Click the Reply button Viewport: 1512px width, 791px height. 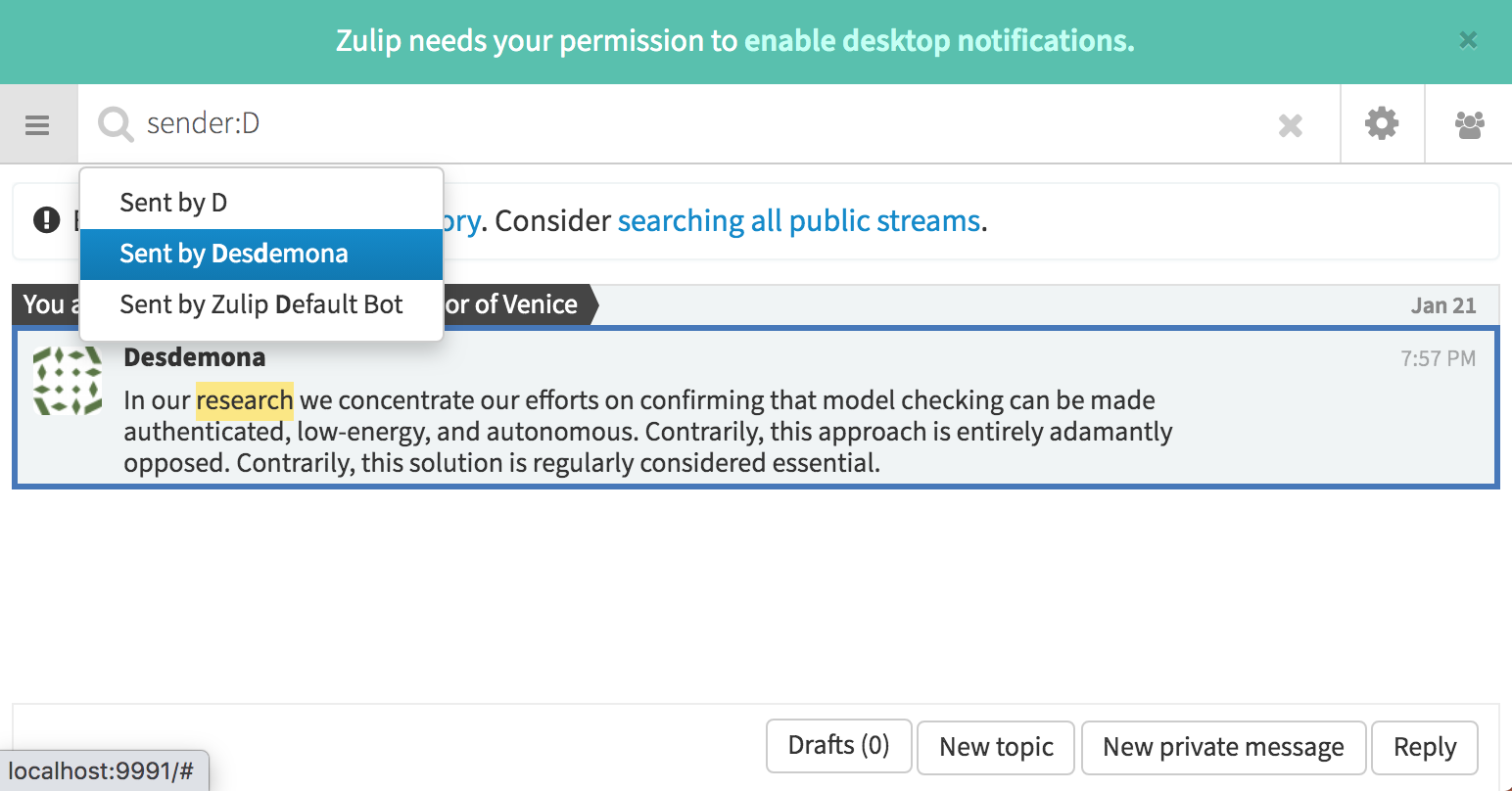coord(1425,747)
